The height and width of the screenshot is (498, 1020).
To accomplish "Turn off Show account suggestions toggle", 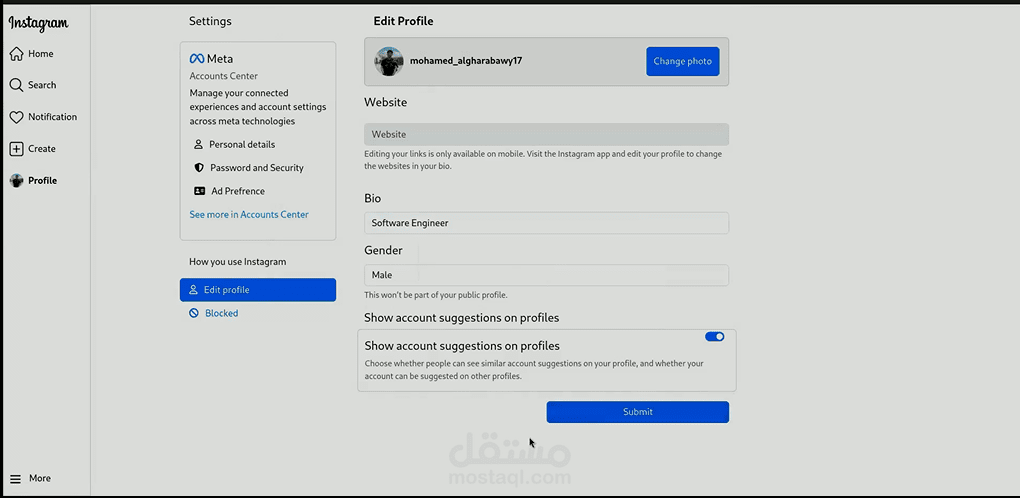I will (x=714, y=337).
